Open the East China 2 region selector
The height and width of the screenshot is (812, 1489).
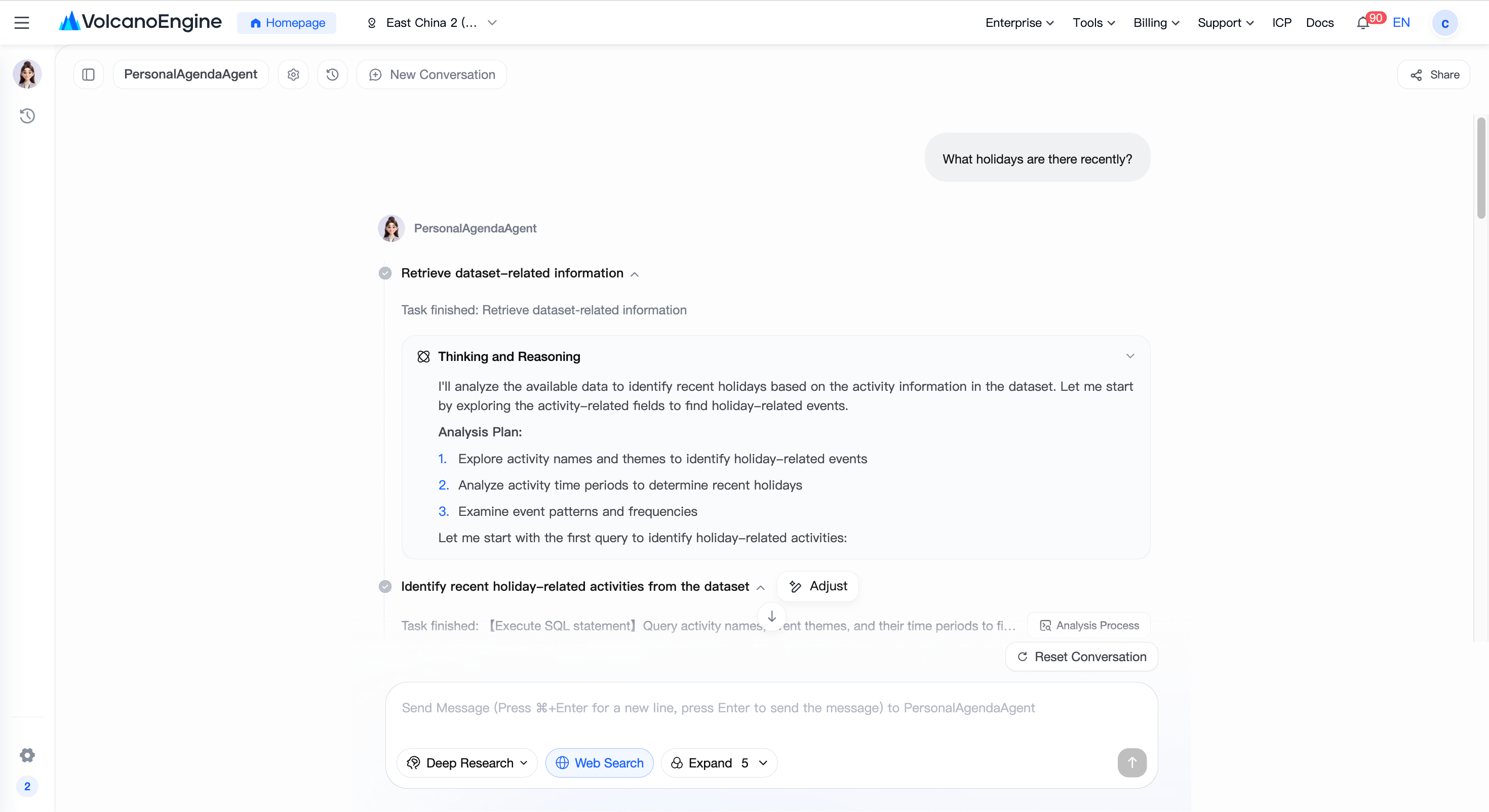432,23
